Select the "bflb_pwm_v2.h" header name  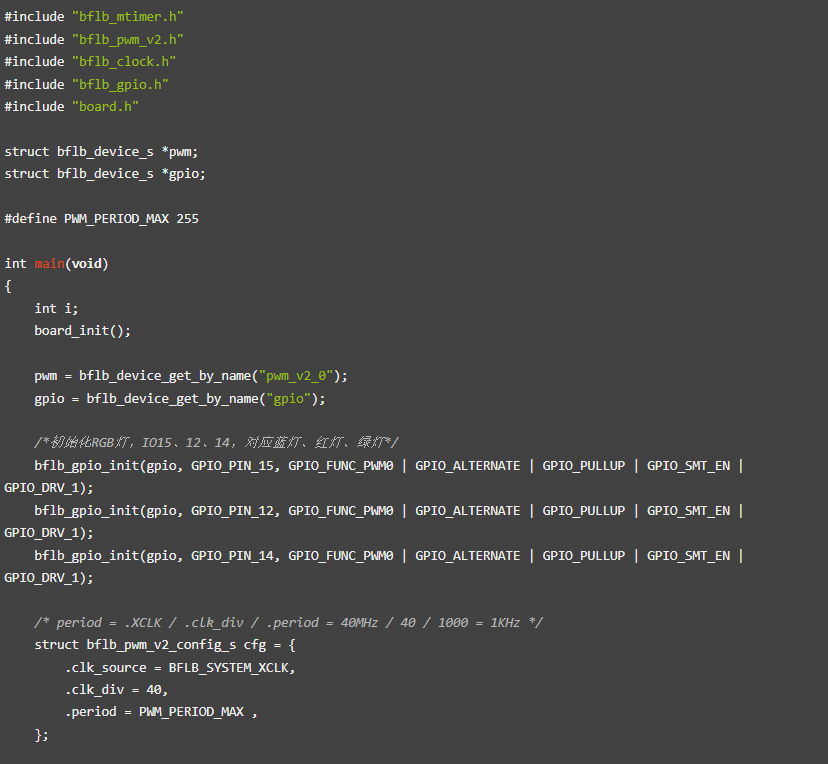pos(127,39)
